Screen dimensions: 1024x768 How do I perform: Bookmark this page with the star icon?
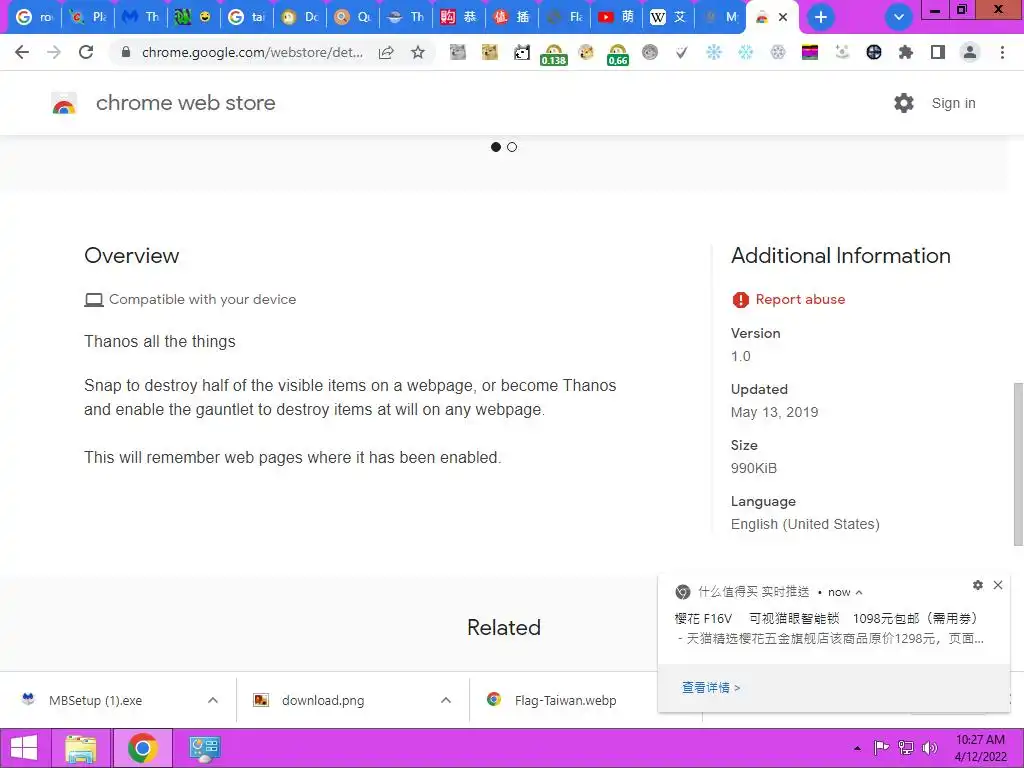pyautogui.click(x=418, y=52)
